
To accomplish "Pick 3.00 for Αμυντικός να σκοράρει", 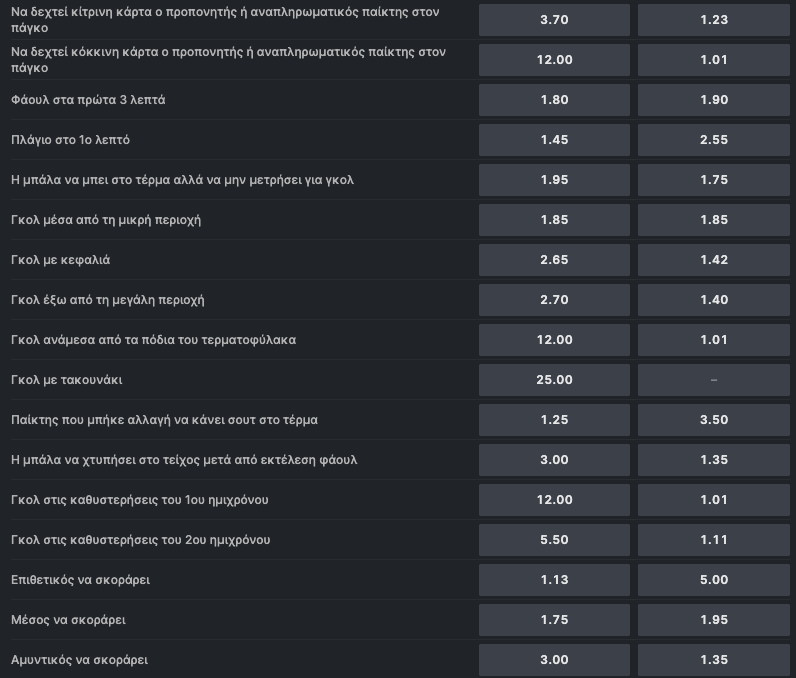I will [554, 660].
